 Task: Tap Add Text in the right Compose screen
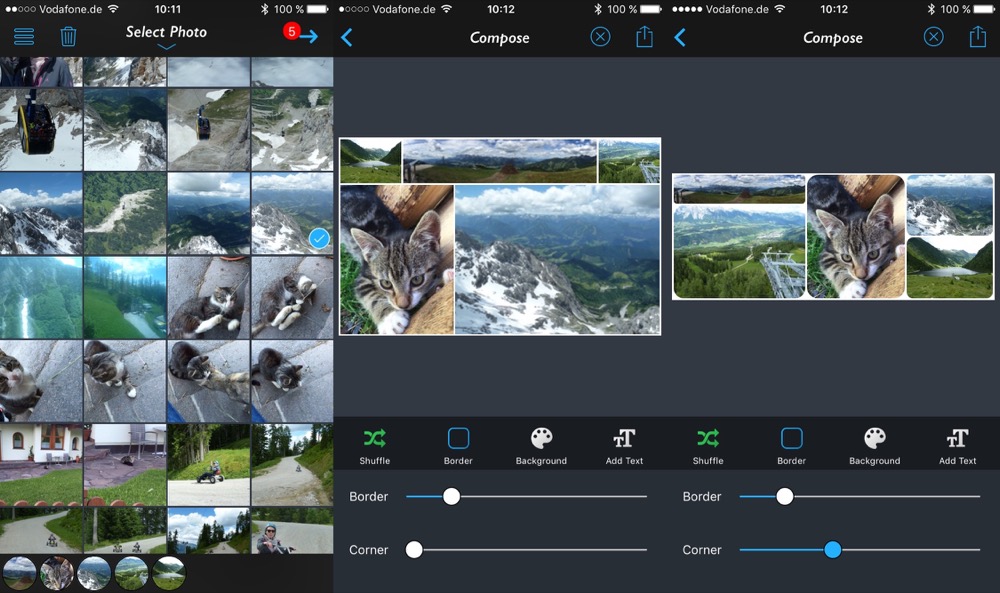(957, 446)
